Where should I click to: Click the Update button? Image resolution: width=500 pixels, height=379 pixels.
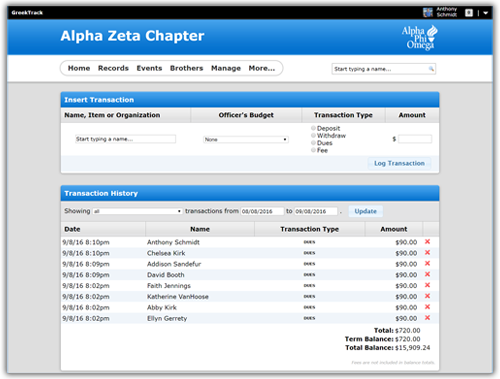366,211
